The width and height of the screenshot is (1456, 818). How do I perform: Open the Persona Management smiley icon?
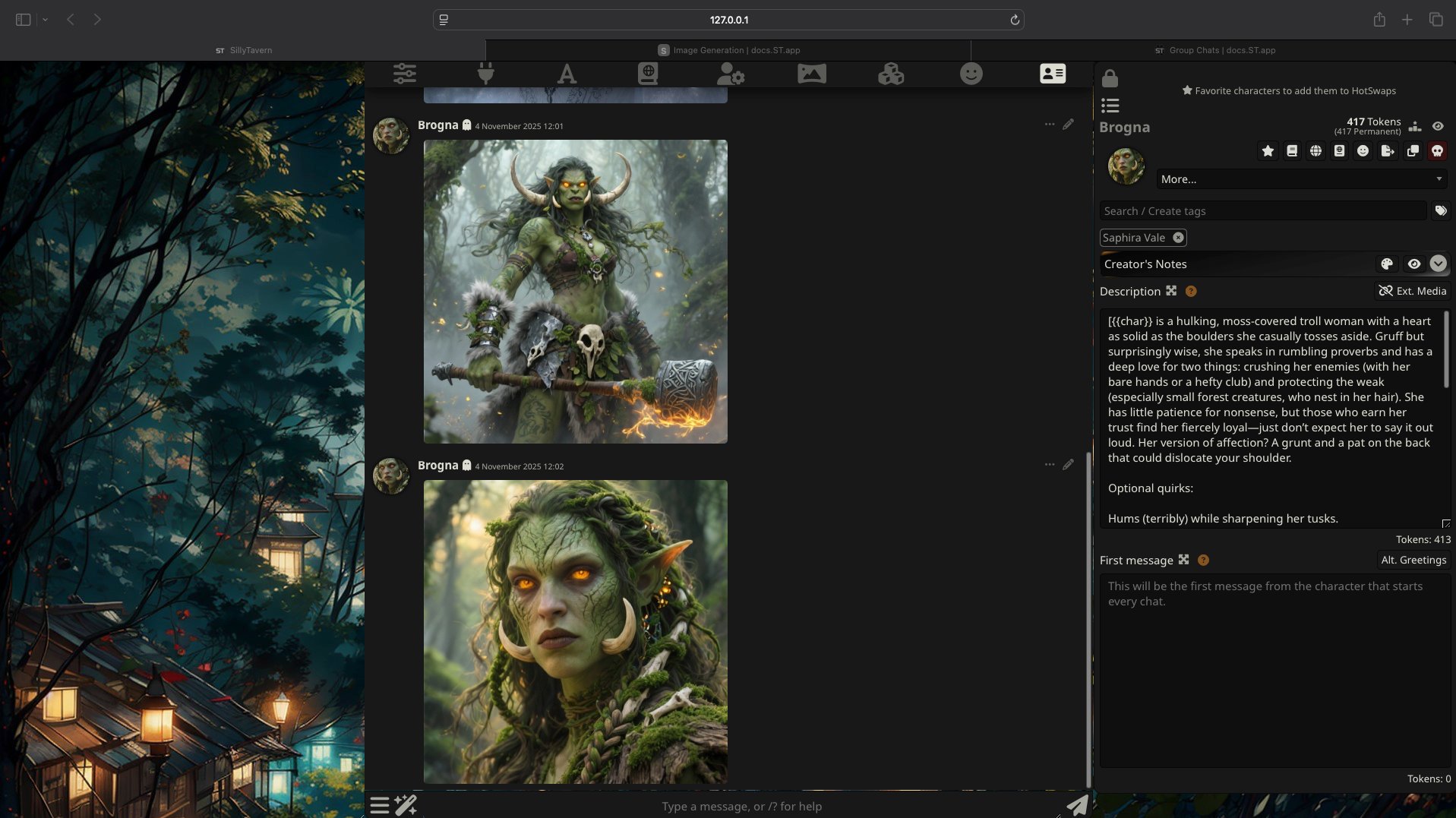pos(971,74)
